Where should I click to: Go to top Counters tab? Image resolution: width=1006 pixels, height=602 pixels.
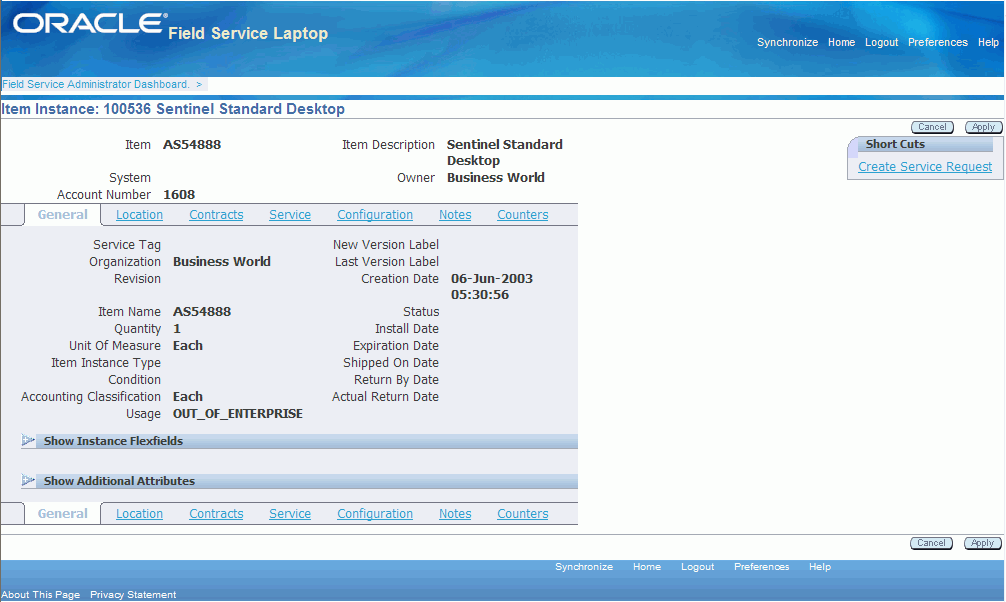[523, 215]
